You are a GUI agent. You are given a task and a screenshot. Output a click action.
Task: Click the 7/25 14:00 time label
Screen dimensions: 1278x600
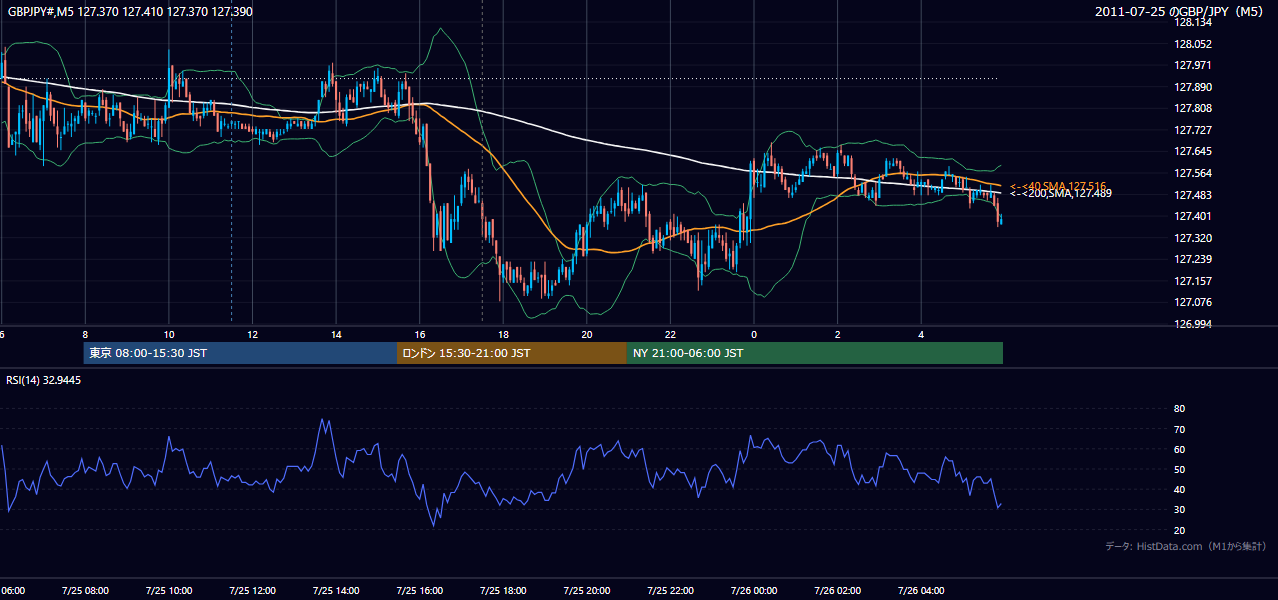pyautogui.click(x=336, y=591)
